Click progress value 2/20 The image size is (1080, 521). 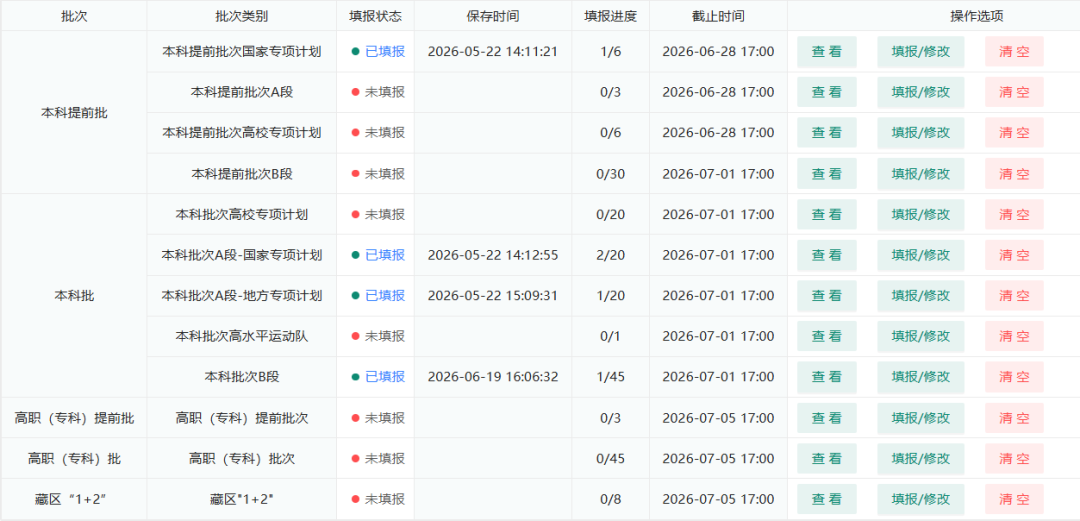[x=610, y=255]
